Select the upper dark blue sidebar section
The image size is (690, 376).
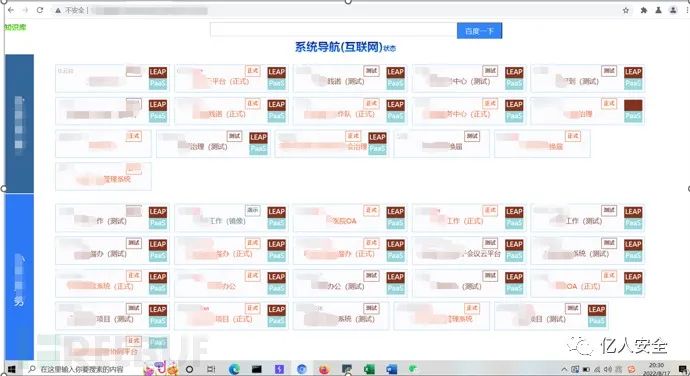(19, 123)
